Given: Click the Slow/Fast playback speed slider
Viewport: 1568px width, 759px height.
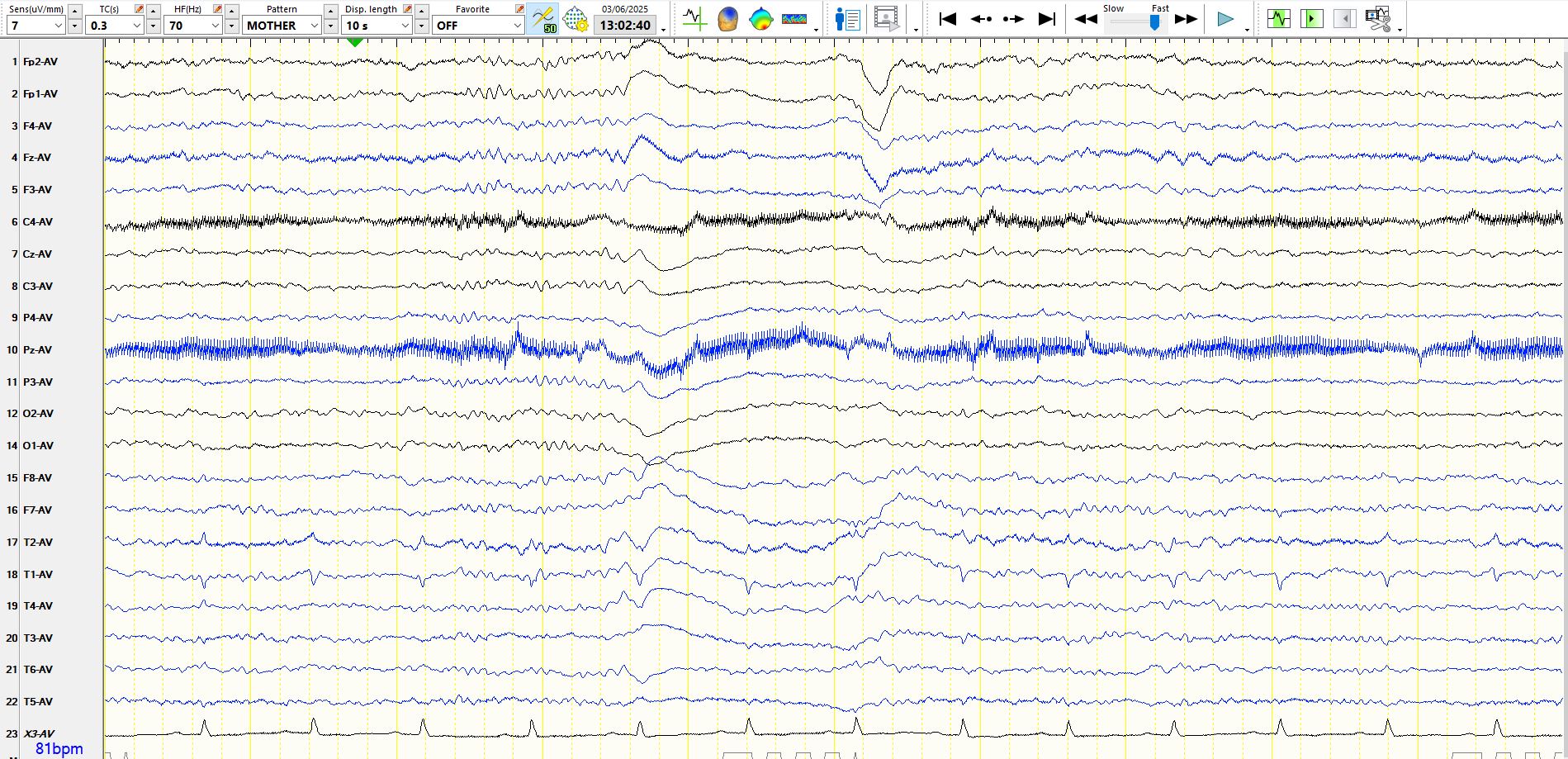Looking at the screenshot, I should click(1137, 23).
